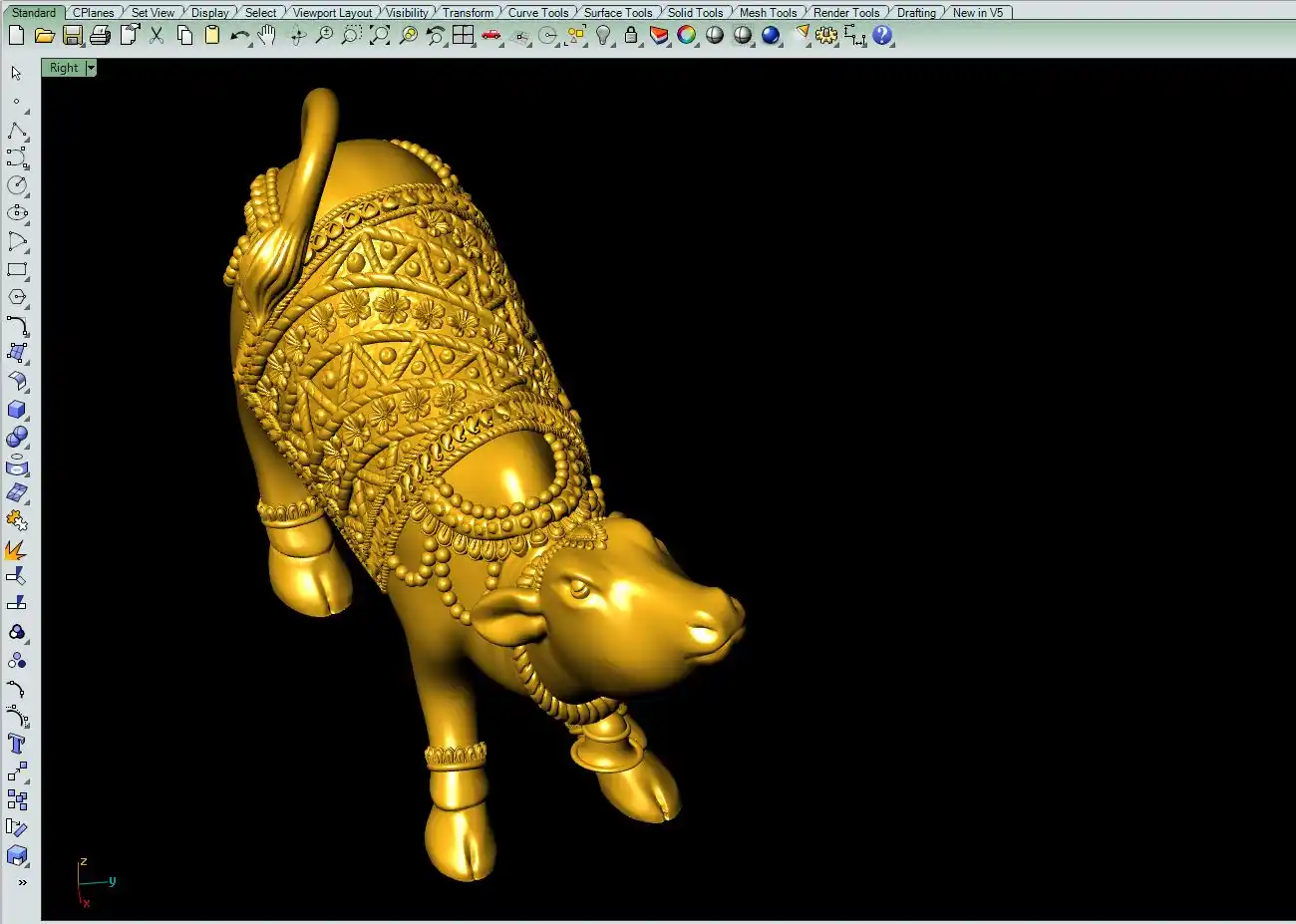Image resolution: width=1296 pixels, height=924 pixels.
Task: Click the Zoom Extents icon
Action: pos(380,36)
